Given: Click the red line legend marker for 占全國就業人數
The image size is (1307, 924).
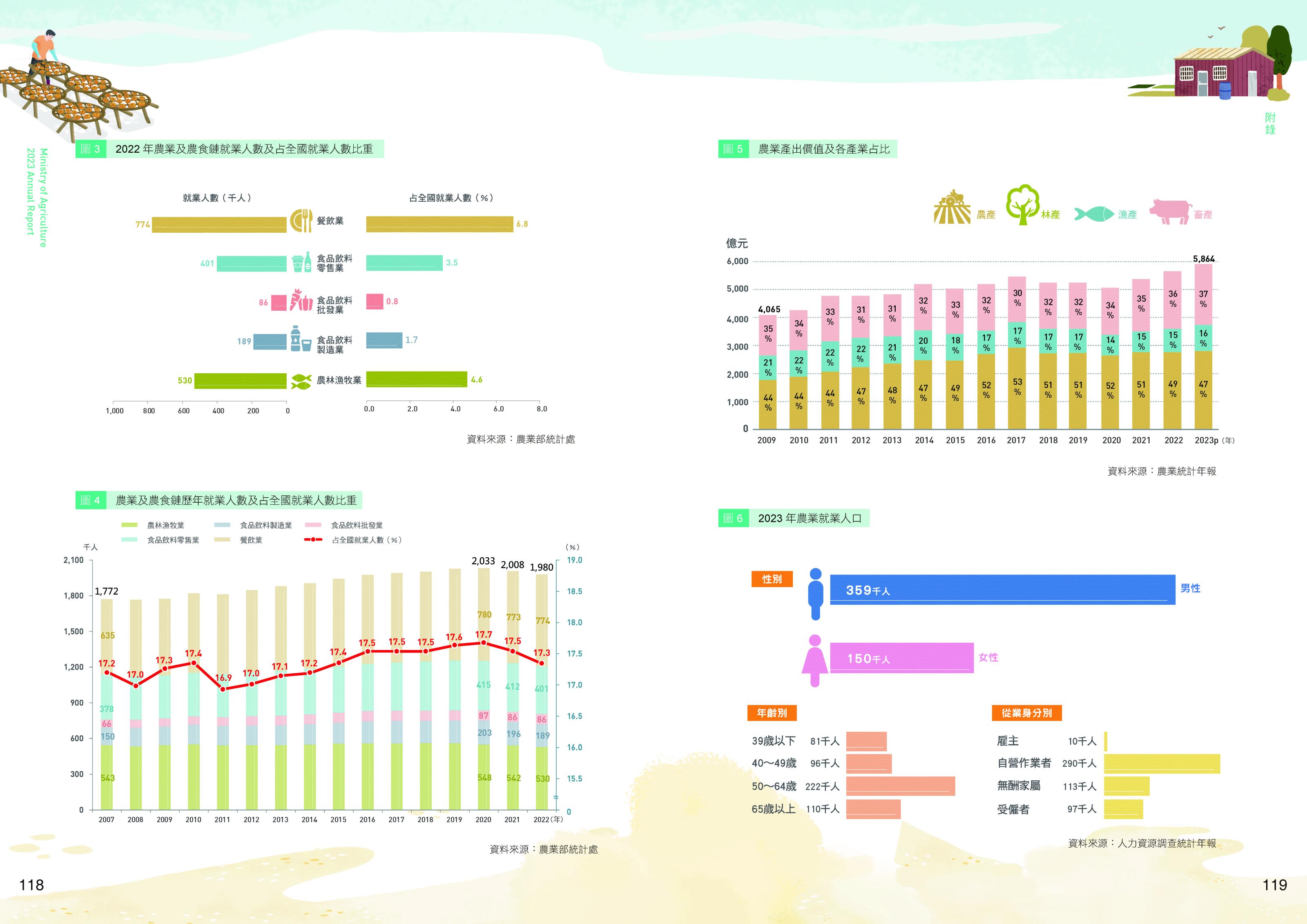Looking at the screenshot, I should point(313,540).
